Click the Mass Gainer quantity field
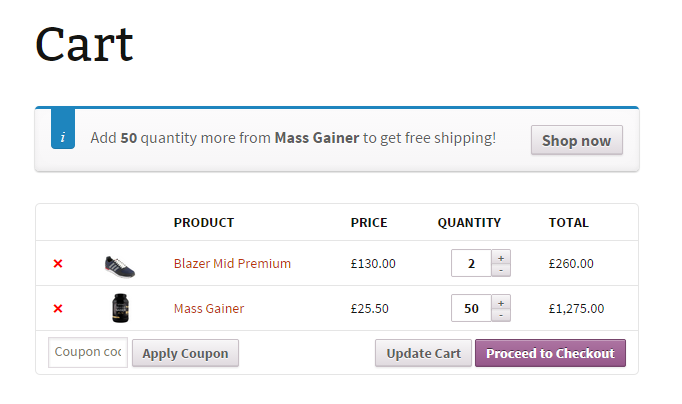This screenshot has width=682, height=404. point(471,309)
